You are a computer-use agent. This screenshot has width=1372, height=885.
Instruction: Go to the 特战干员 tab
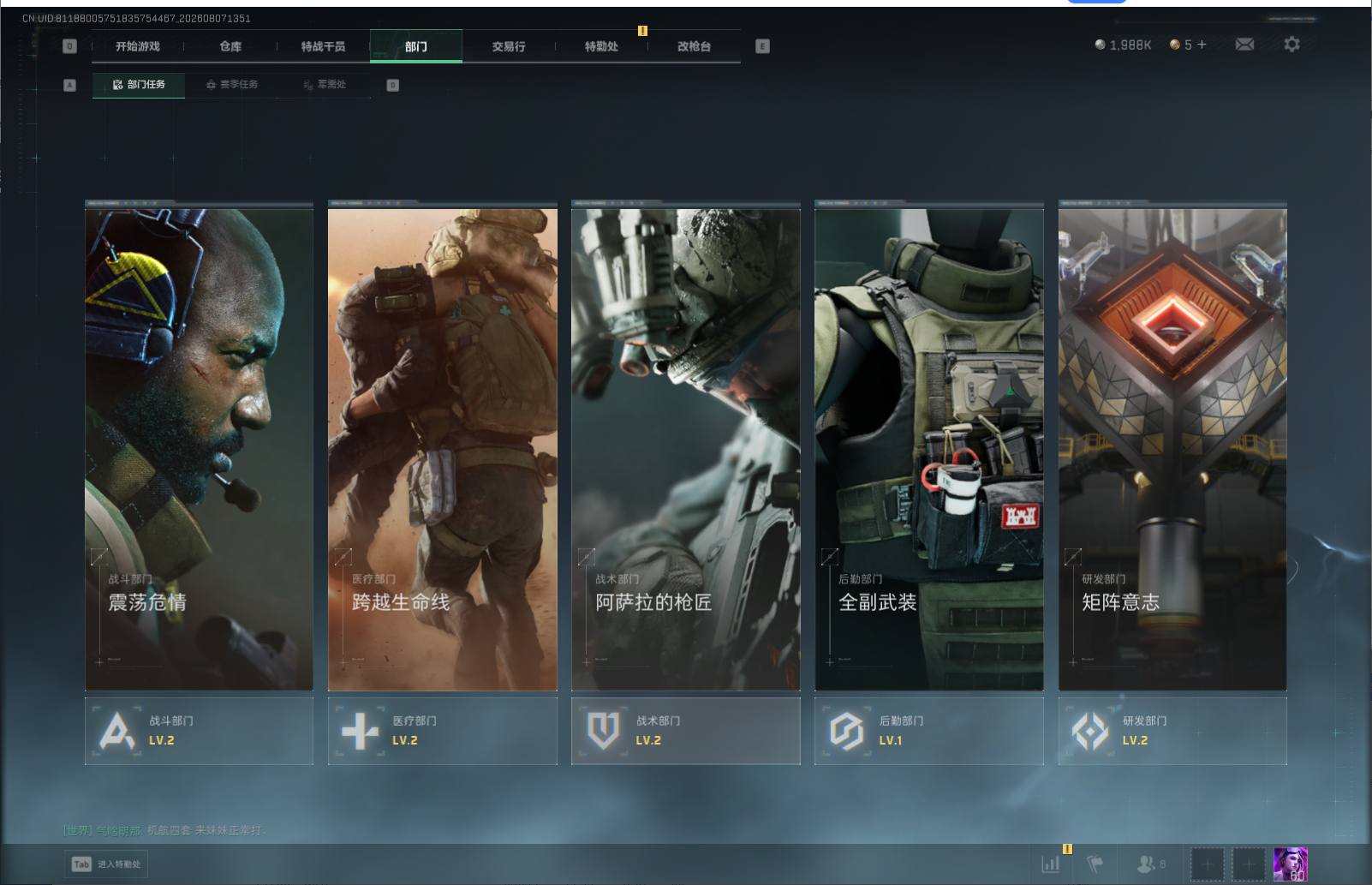coord(323,46)
